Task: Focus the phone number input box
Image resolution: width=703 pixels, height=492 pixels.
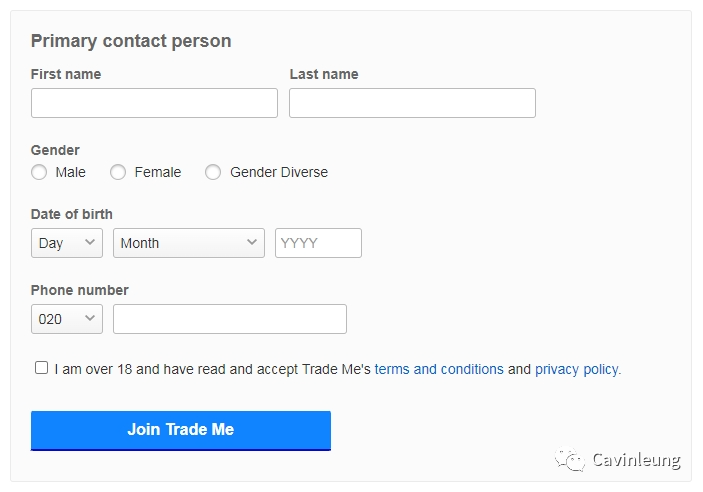Action: (230, 319)
